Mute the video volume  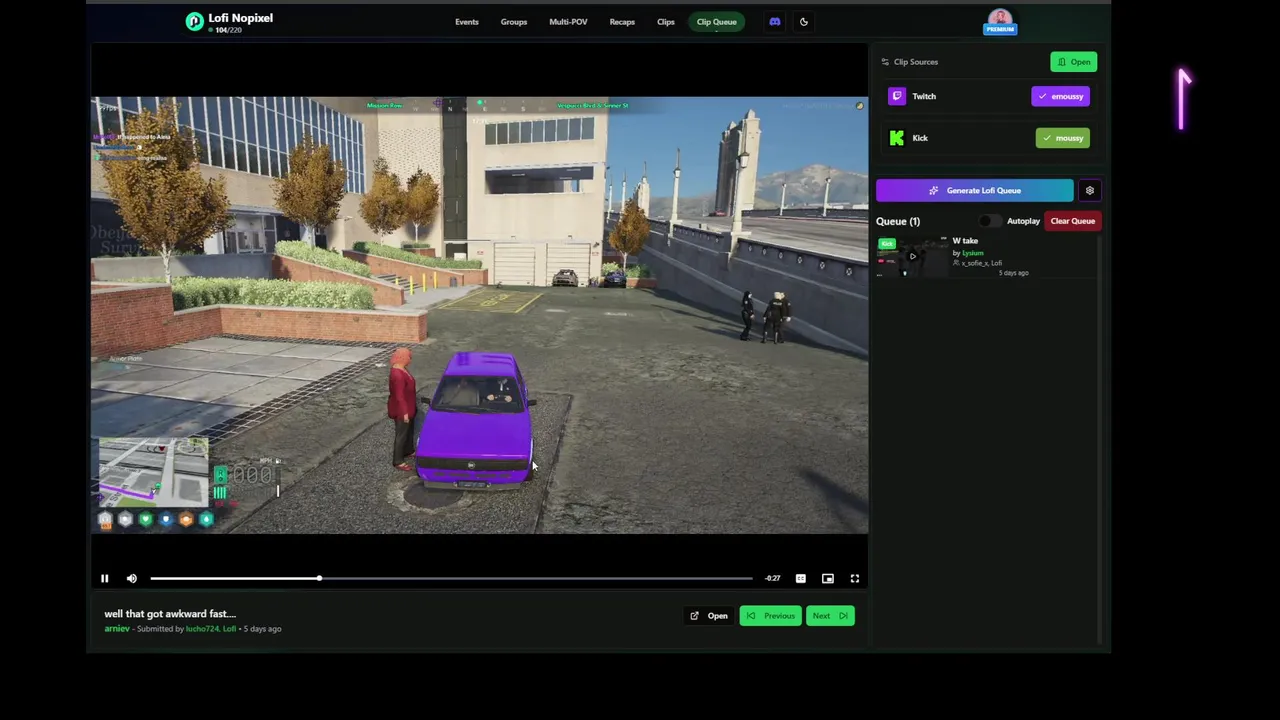pyautogui.click(x=132, y=578)
